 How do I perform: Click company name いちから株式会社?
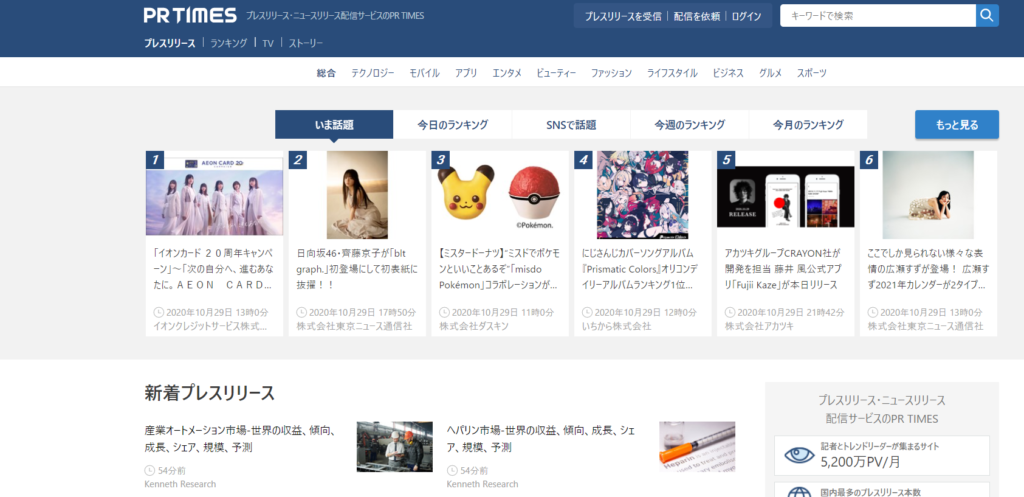pyautogui.click(x=616, y=325)
